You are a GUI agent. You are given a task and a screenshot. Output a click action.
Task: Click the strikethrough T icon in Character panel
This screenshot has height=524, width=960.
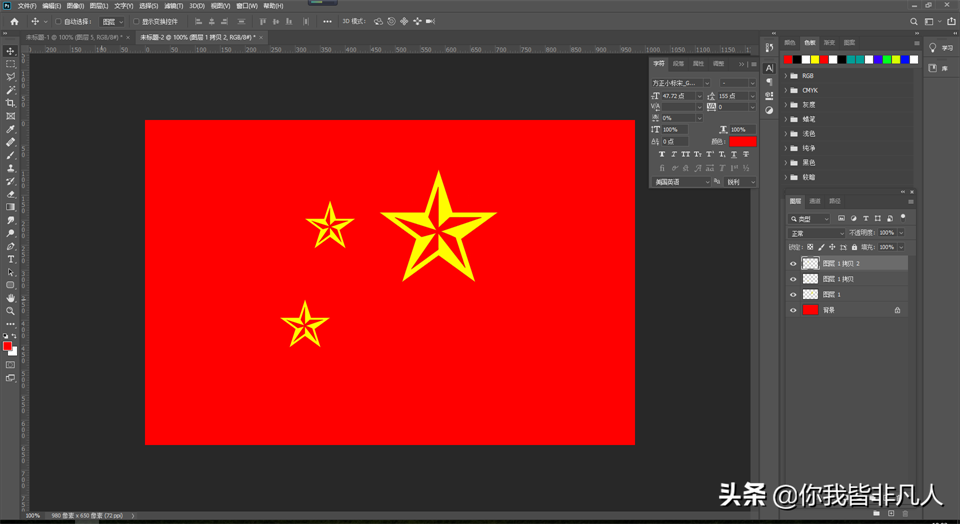coord(746,154)
